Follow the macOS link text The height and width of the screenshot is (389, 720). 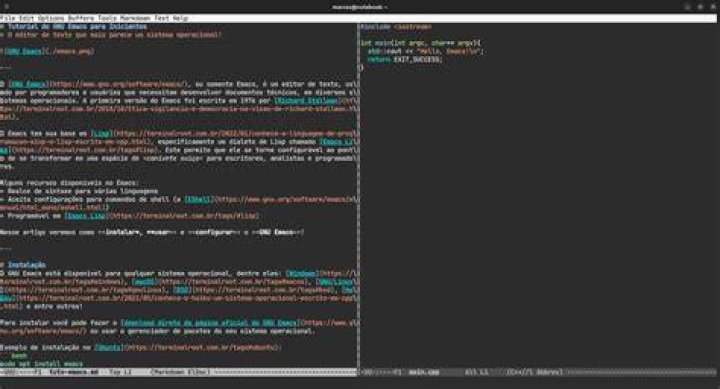(144, 282)
